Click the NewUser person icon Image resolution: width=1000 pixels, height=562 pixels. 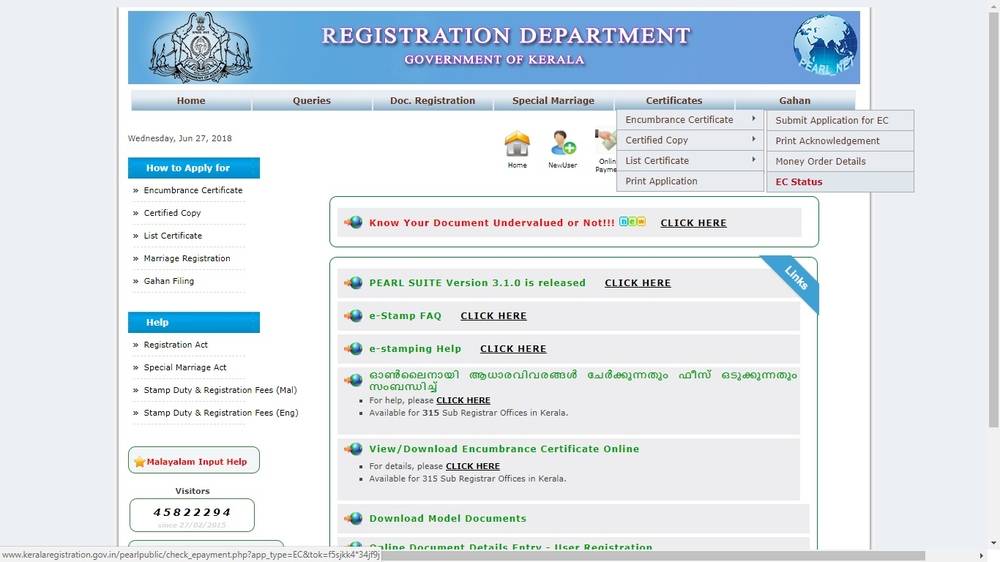(563, 143)
